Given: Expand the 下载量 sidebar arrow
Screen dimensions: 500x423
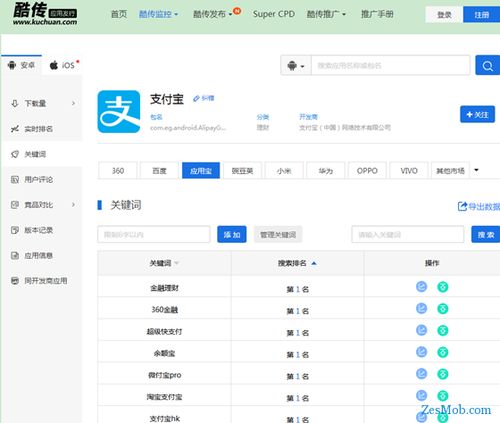Looking at the screenshot, I should pyautogui.click(x=73, y=103).
